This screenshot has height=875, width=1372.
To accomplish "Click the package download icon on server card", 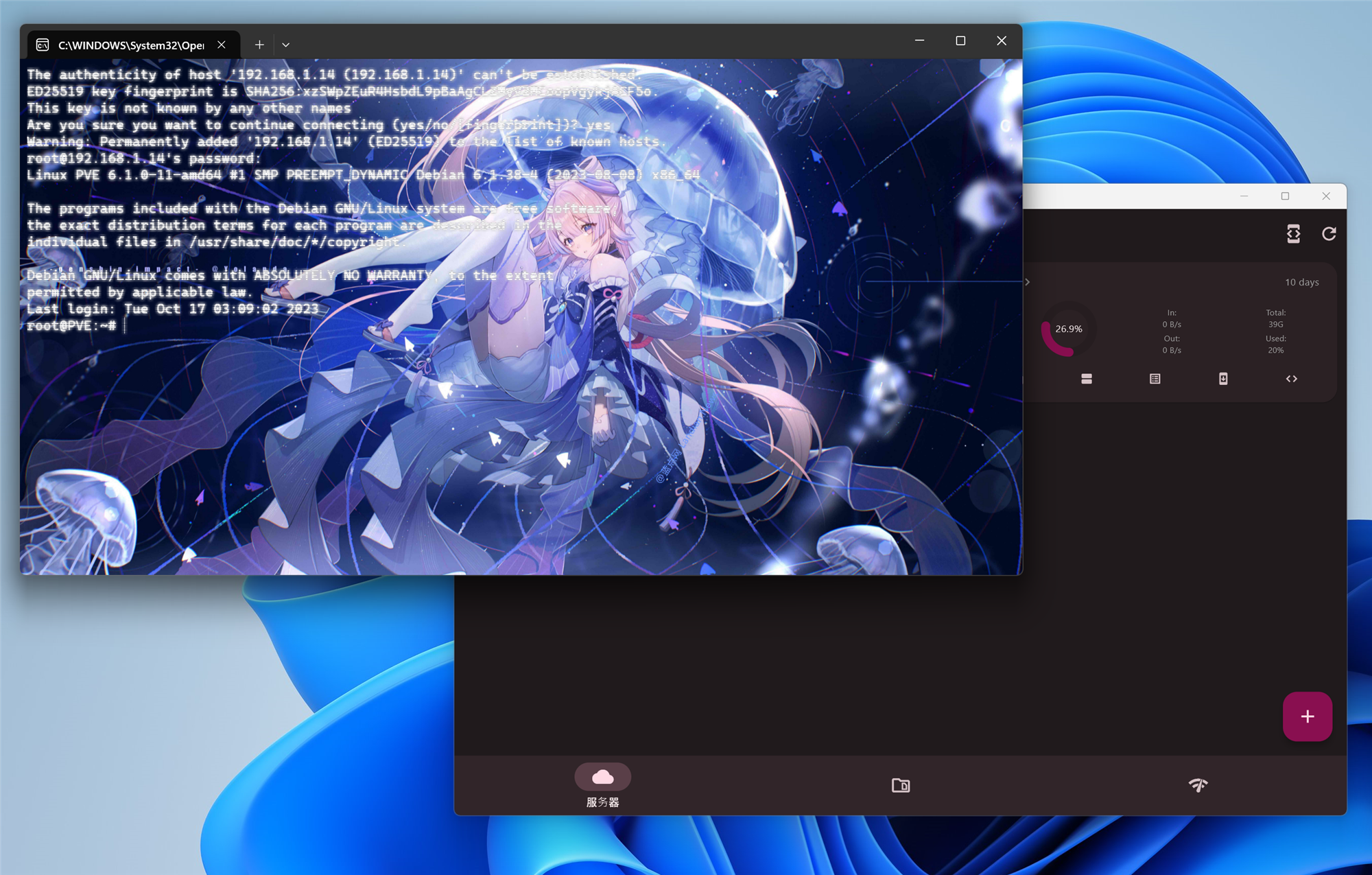I will click(x=1223, y=379).
